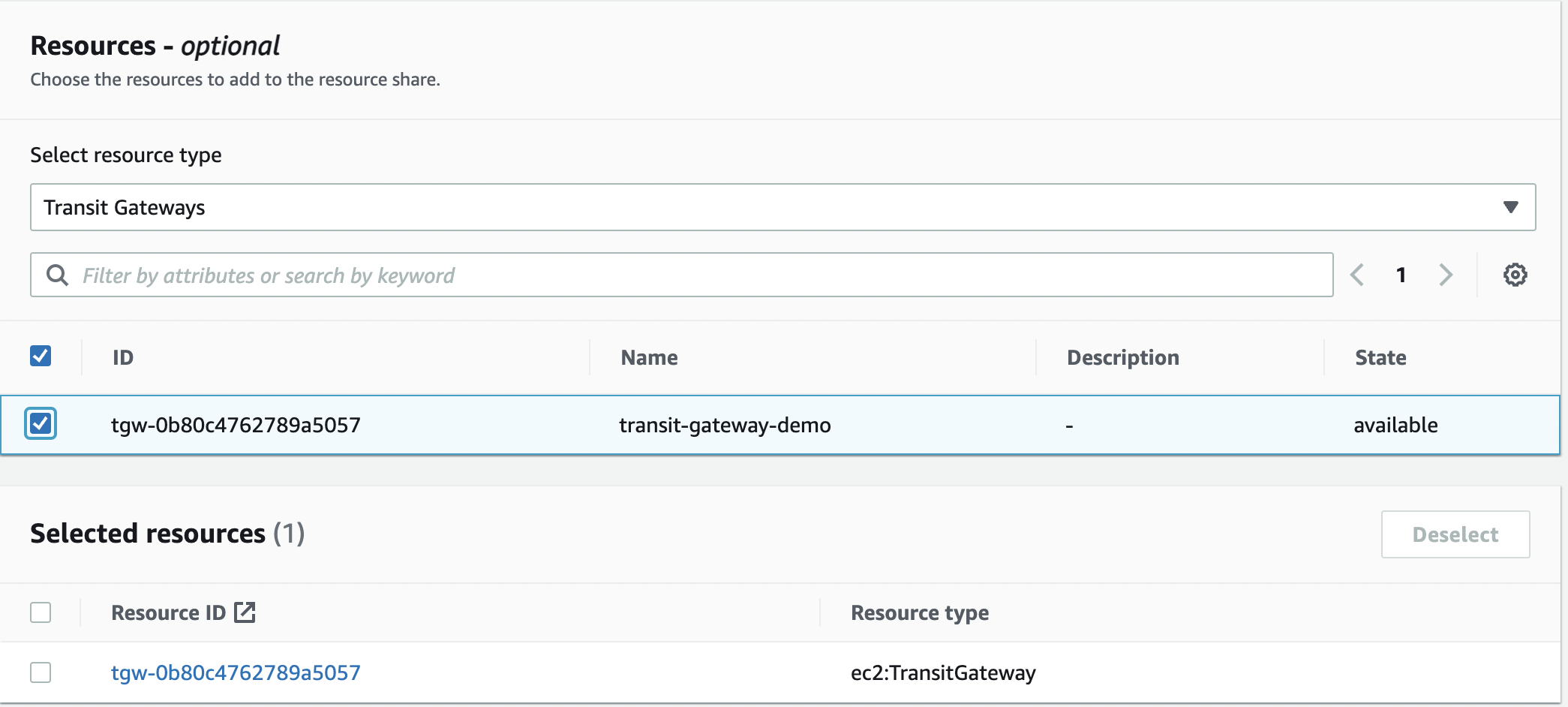Click the Deselect button
The height and width of the screenshot is (707, 1568).
1455,534
